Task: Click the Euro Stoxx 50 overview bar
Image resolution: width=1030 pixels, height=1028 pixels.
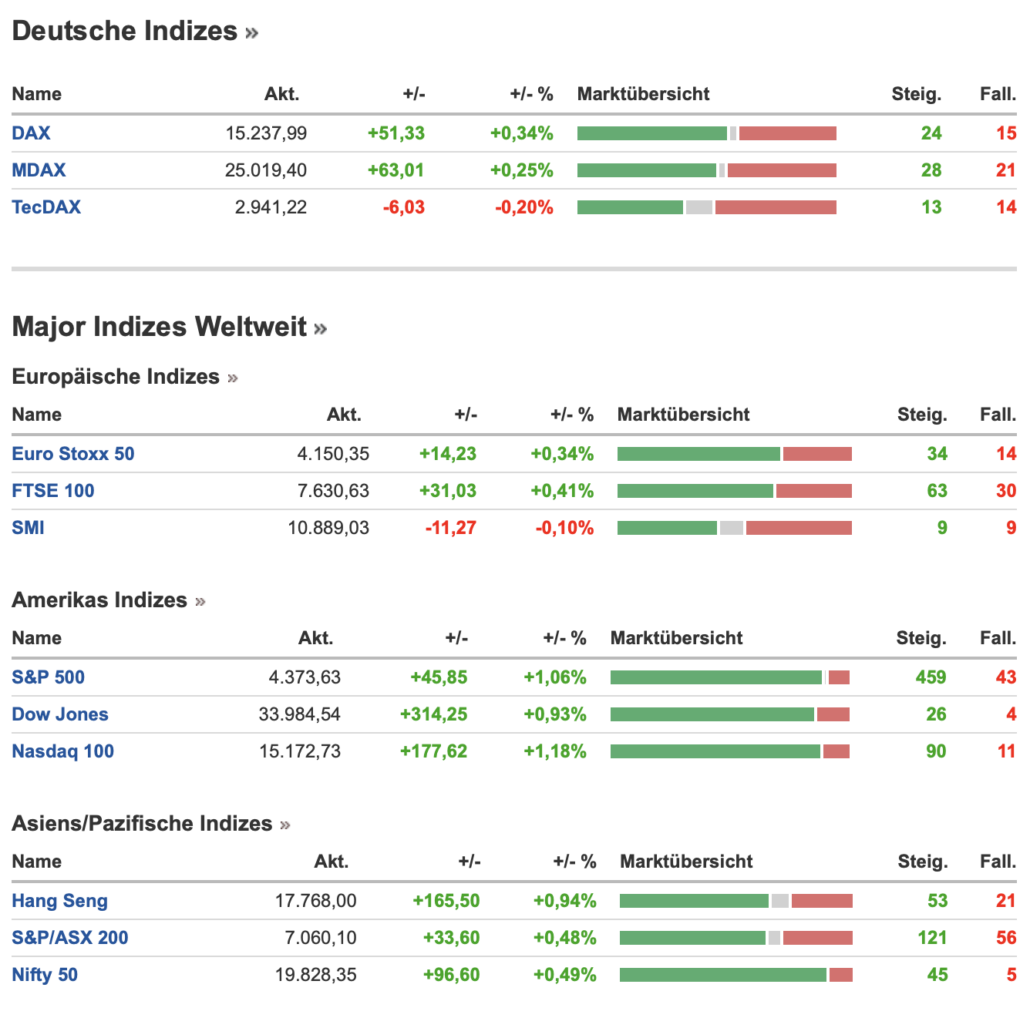Action: point(734,454)
